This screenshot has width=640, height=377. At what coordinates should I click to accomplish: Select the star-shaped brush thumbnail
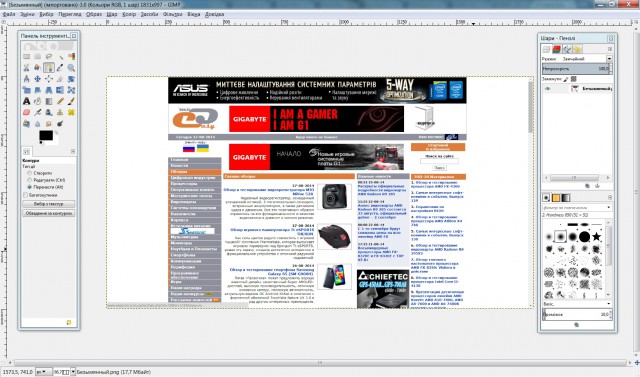click(596, 236)
